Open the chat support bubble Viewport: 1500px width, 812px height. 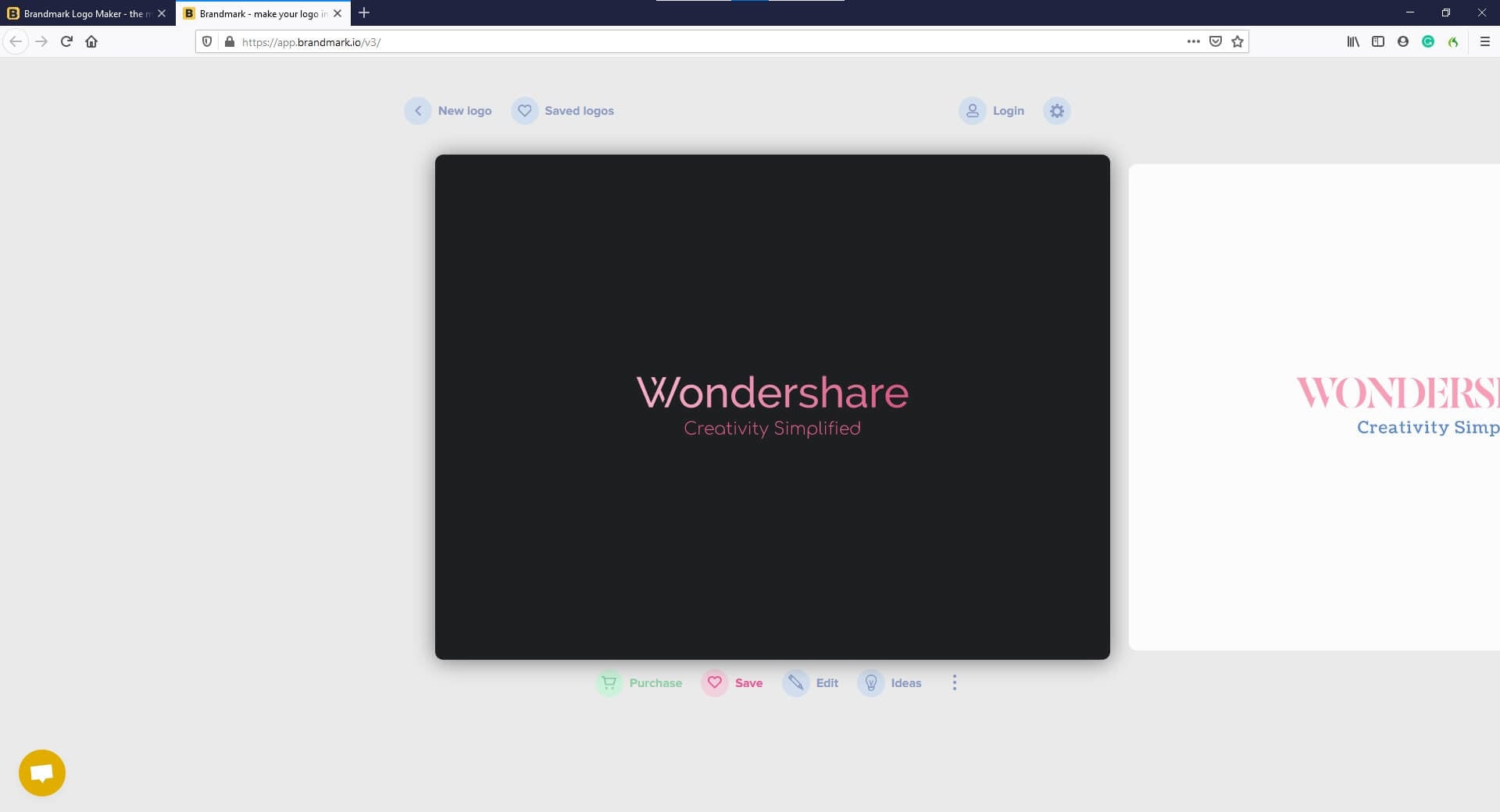click(x=42, y=773)
